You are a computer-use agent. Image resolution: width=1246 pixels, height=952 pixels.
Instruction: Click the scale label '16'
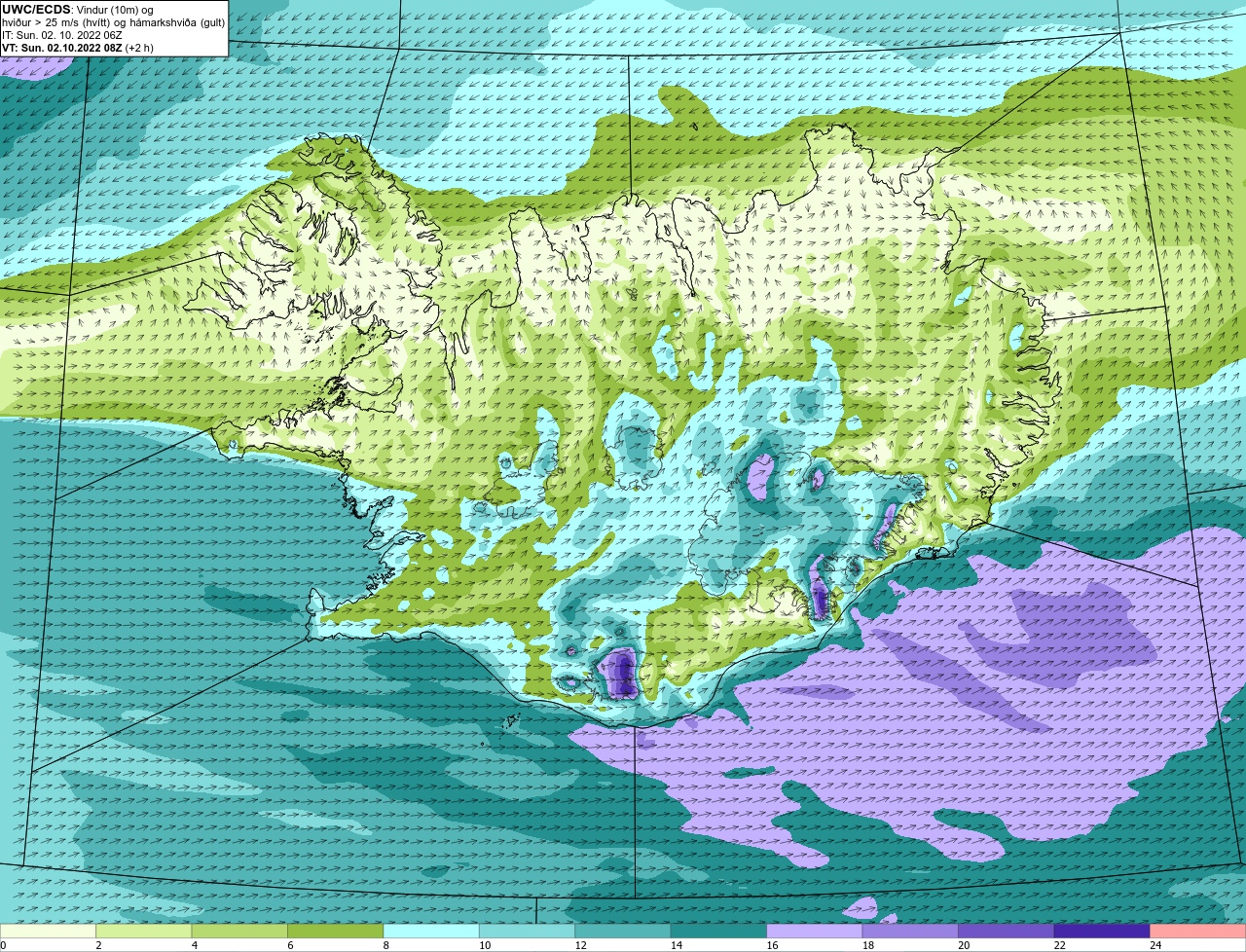pos(772,945)
